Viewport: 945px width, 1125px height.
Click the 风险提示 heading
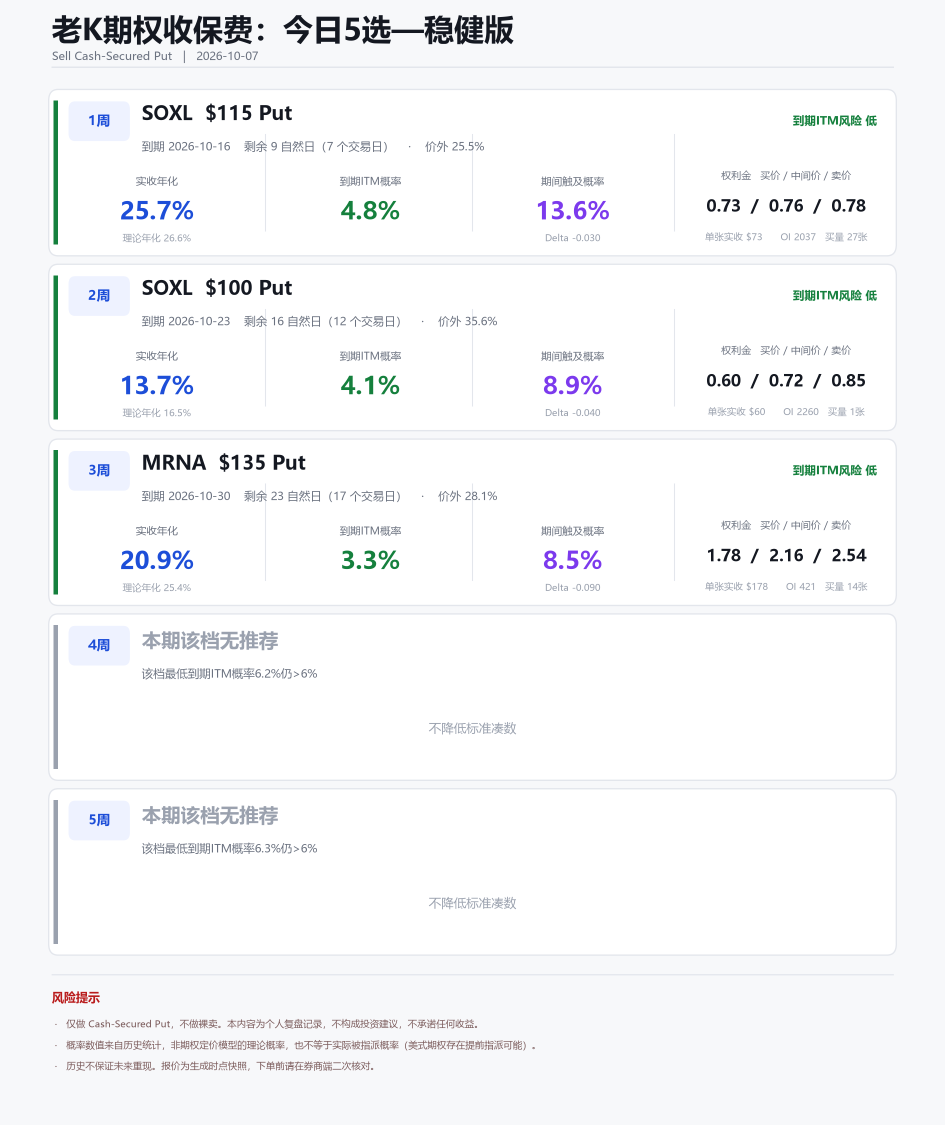[x=76, y=998]
